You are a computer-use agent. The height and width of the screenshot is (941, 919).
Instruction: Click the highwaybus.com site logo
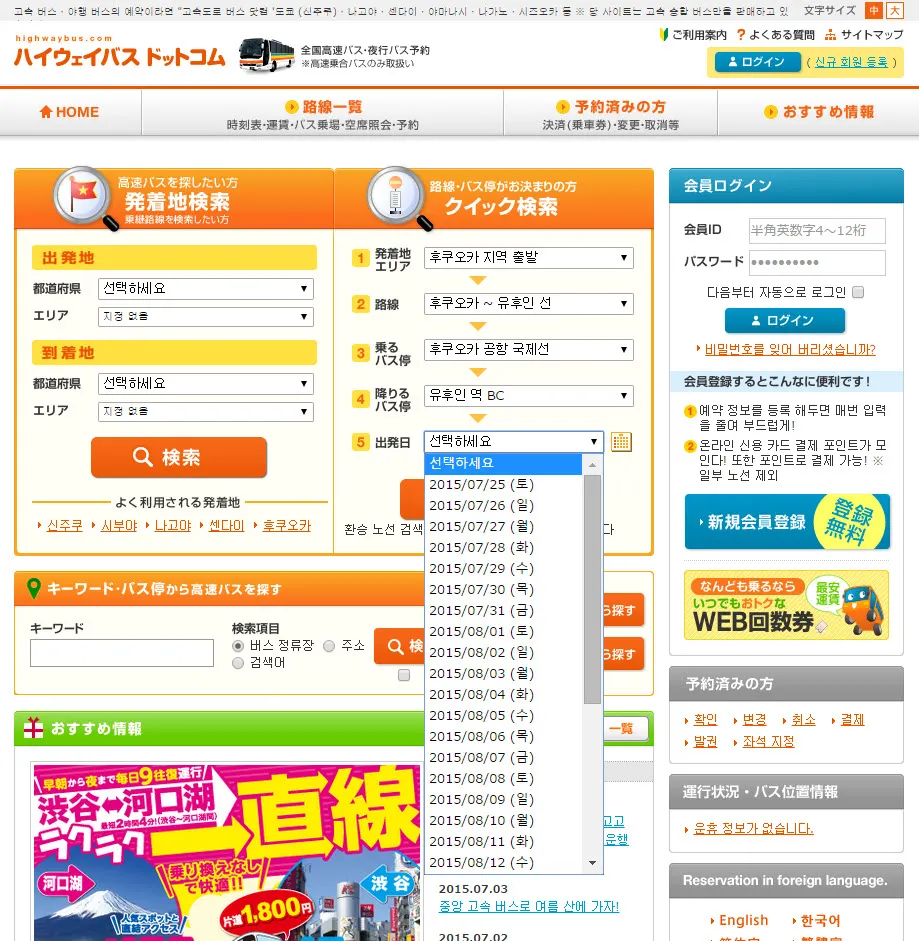tap(119, 52)
